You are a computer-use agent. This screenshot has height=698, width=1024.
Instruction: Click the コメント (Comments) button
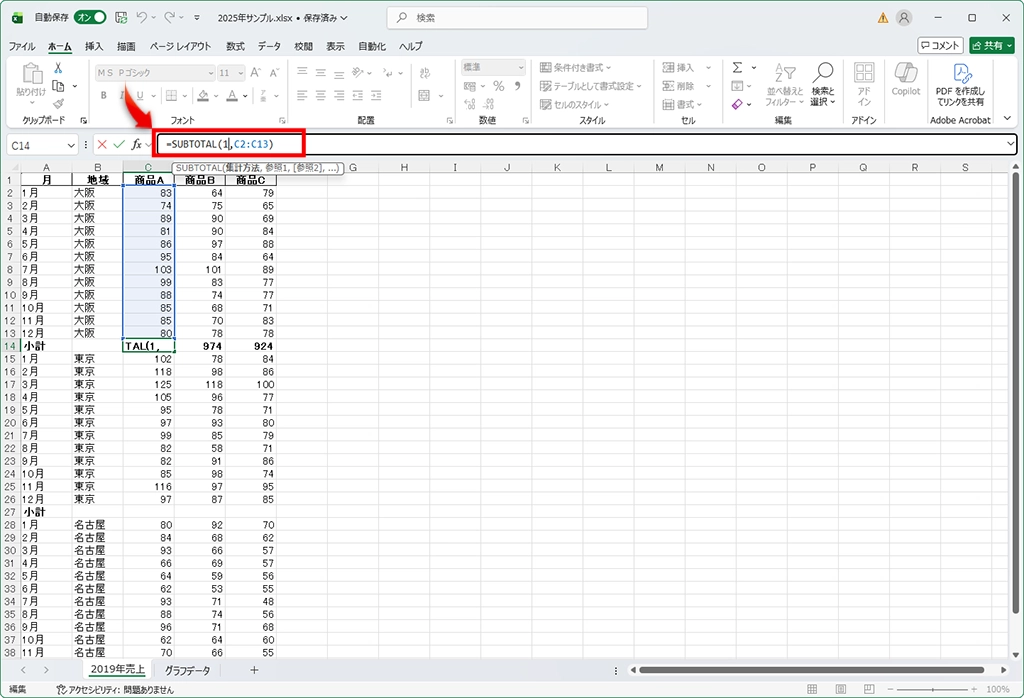click(940, 45)
